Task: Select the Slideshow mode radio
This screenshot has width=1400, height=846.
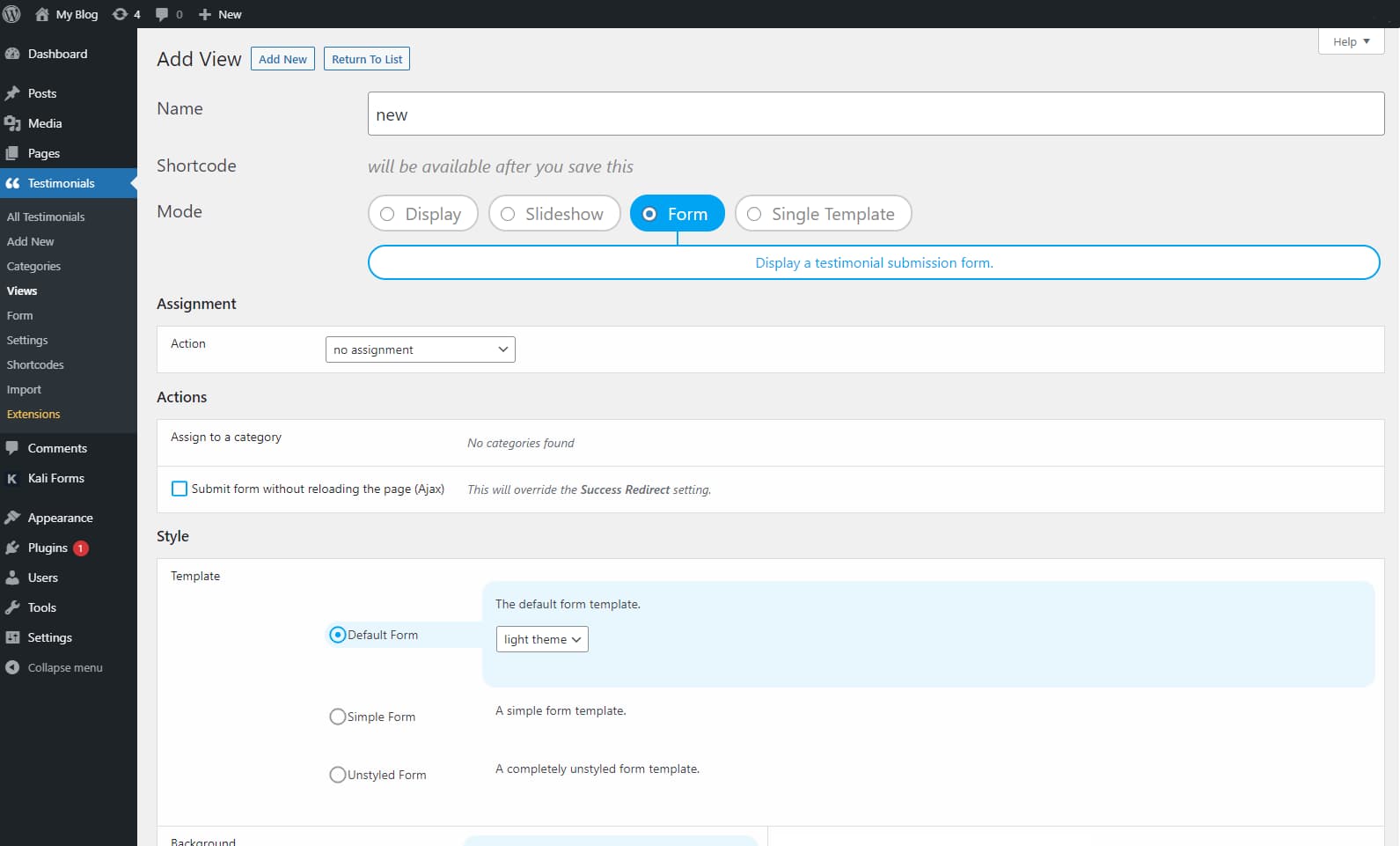Action: click(x=508, y=214)
